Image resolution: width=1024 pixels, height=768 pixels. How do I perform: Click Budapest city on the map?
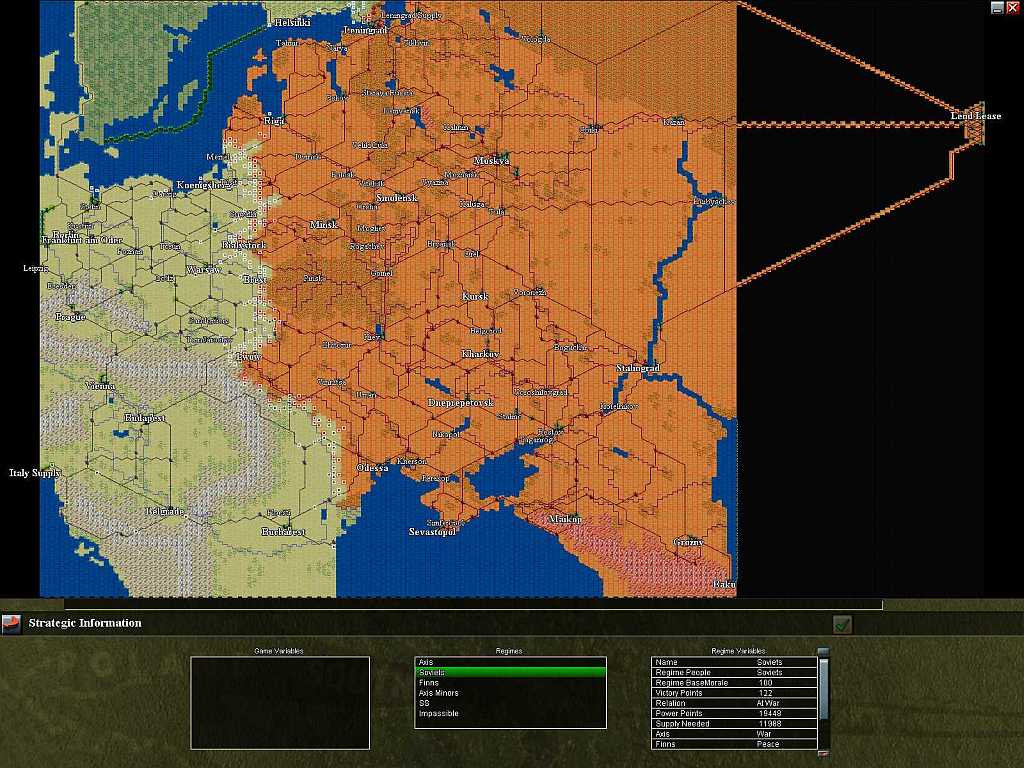pos(145,418)
